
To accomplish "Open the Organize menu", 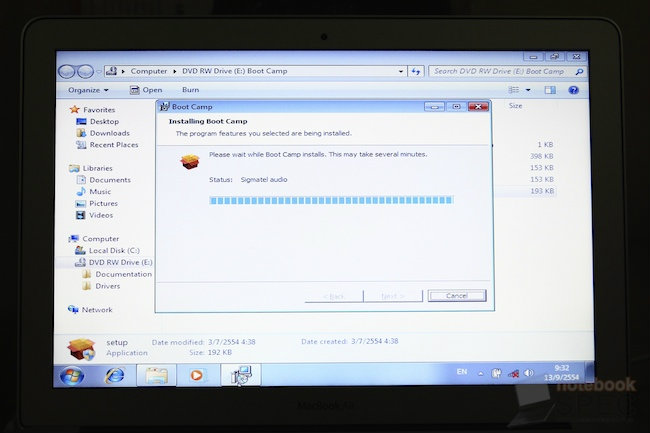I will pyautogui.click(x=88, y=90).
